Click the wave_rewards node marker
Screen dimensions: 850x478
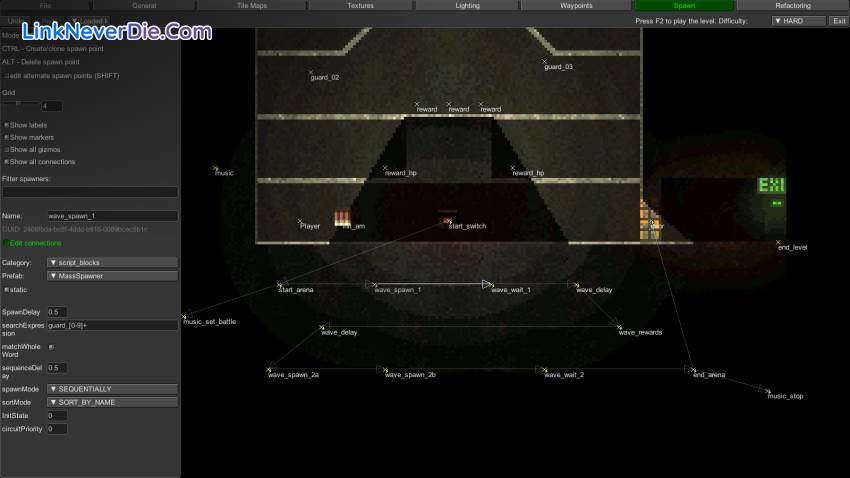point(619,327)
